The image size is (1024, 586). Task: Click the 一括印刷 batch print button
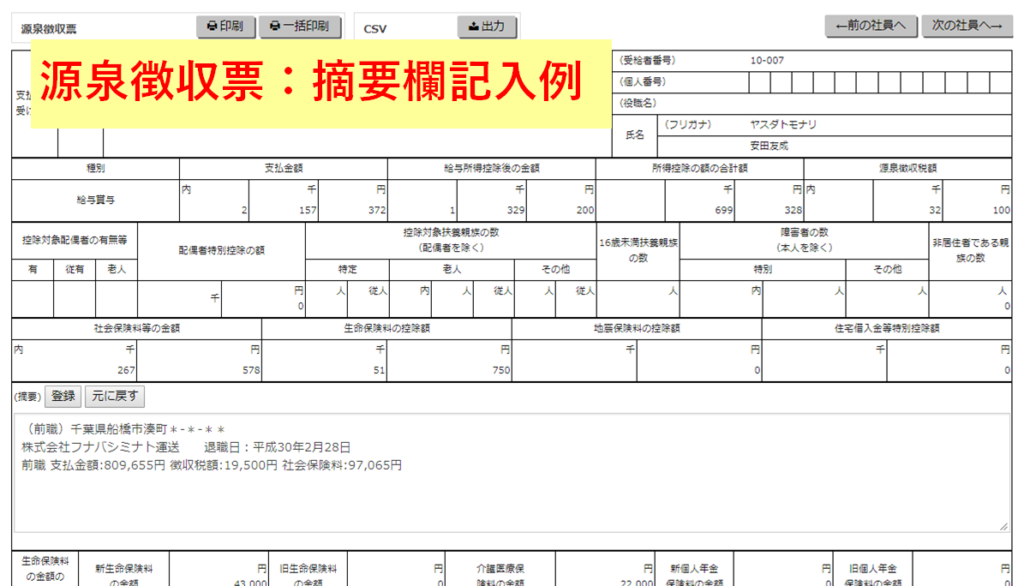click(x=300, y=27)
